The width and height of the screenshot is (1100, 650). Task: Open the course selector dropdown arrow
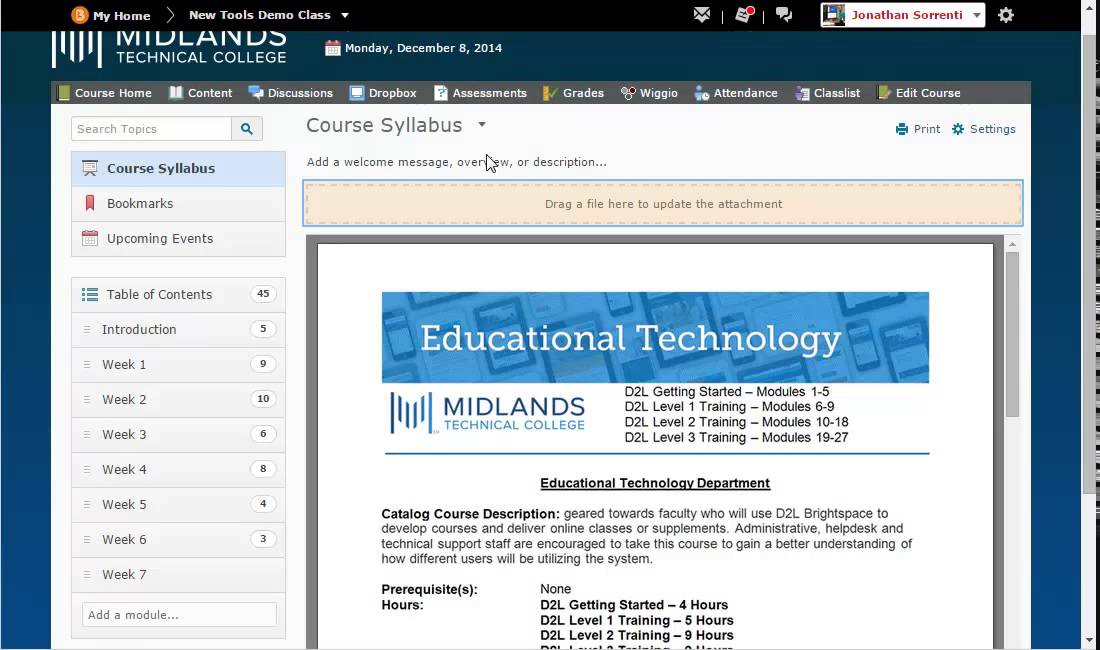344,15
